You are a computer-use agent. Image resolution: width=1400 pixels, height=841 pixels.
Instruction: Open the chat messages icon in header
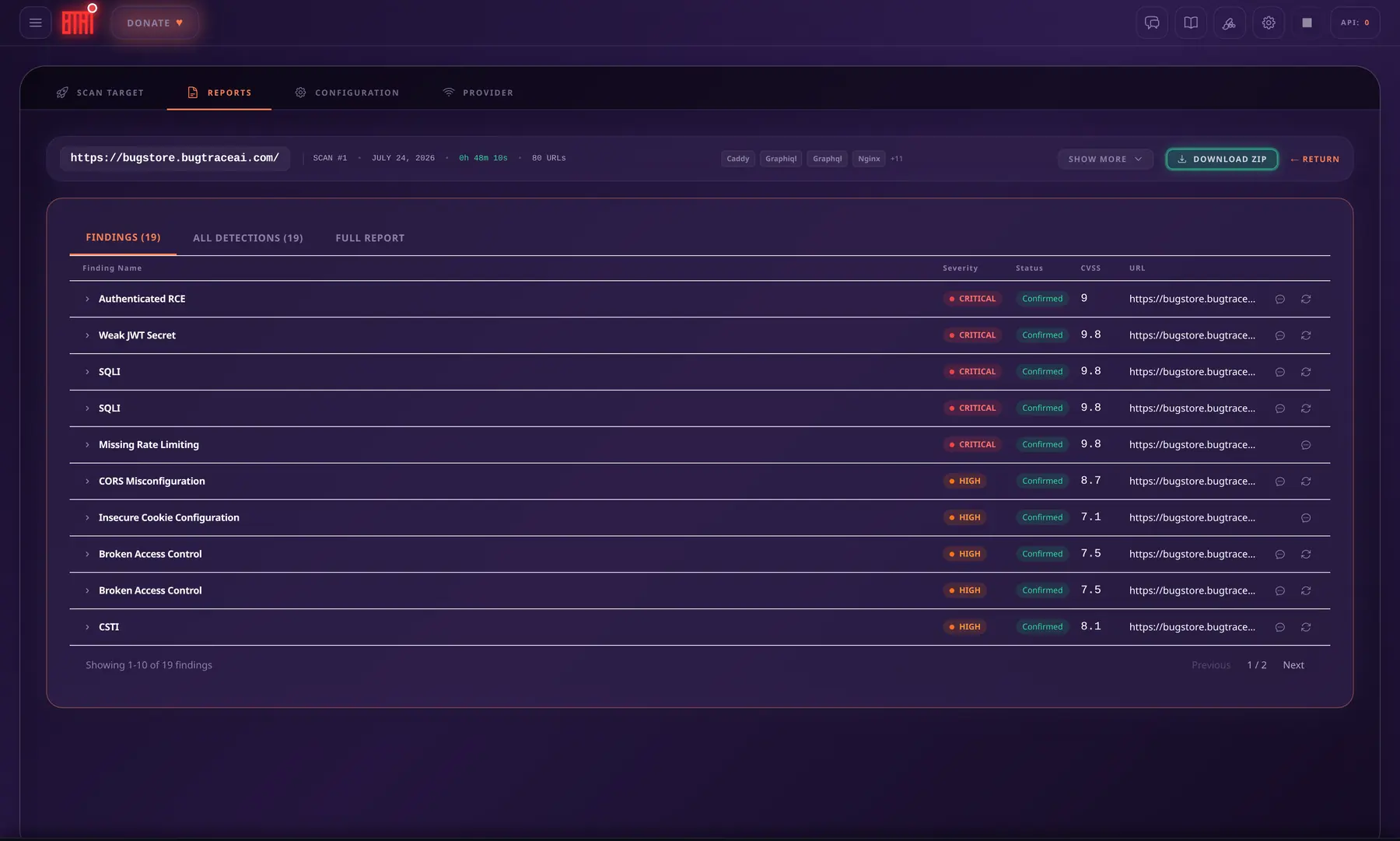1152,23
